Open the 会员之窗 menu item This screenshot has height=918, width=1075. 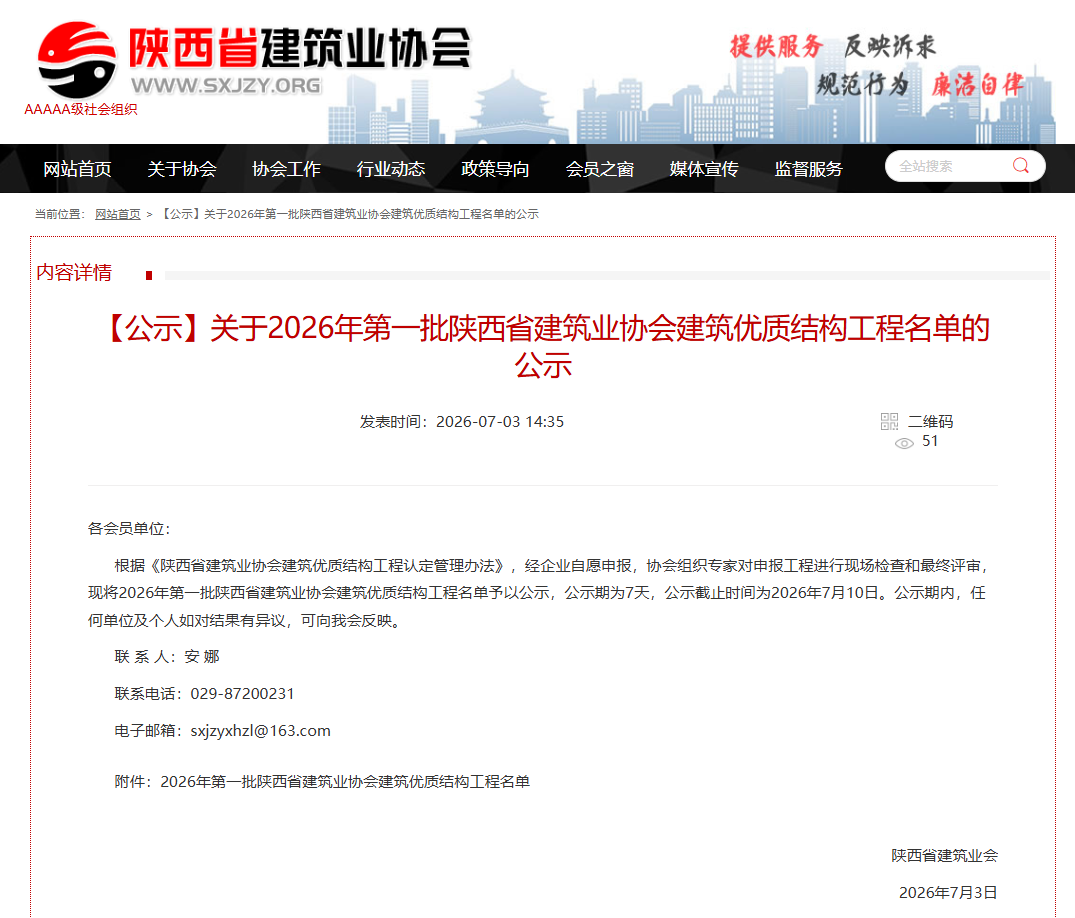pyautogui.click(x=599, y=169)
